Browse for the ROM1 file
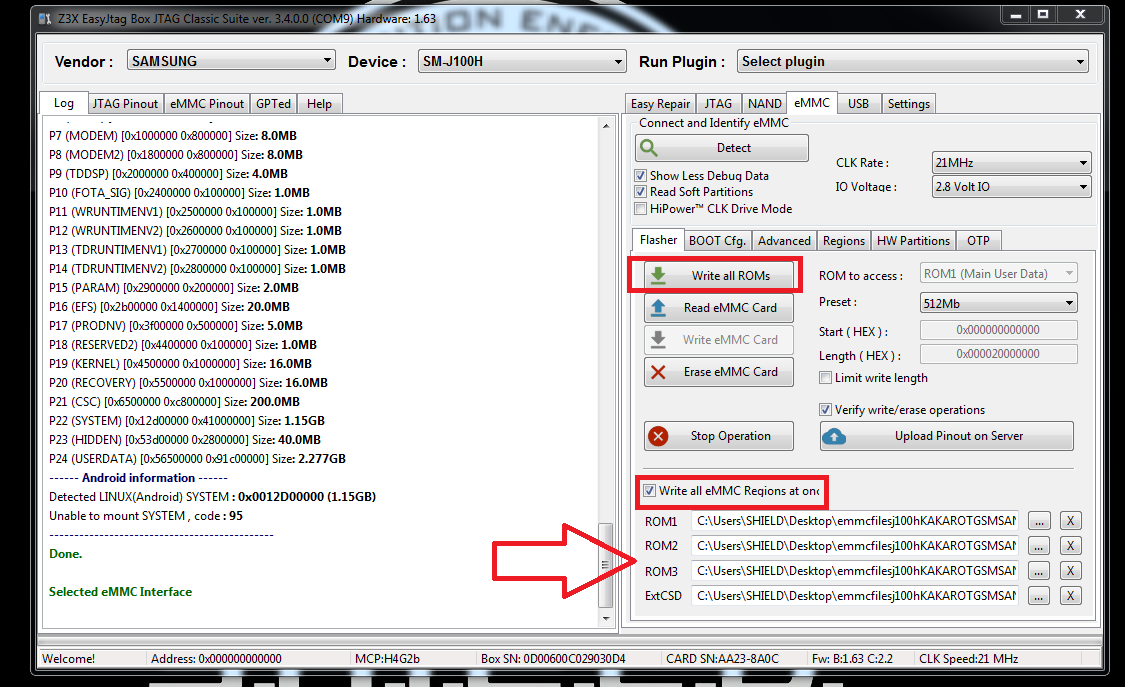Image resolution: width=1125 pixels, height=687 pixels. [x=1039, y=521]
